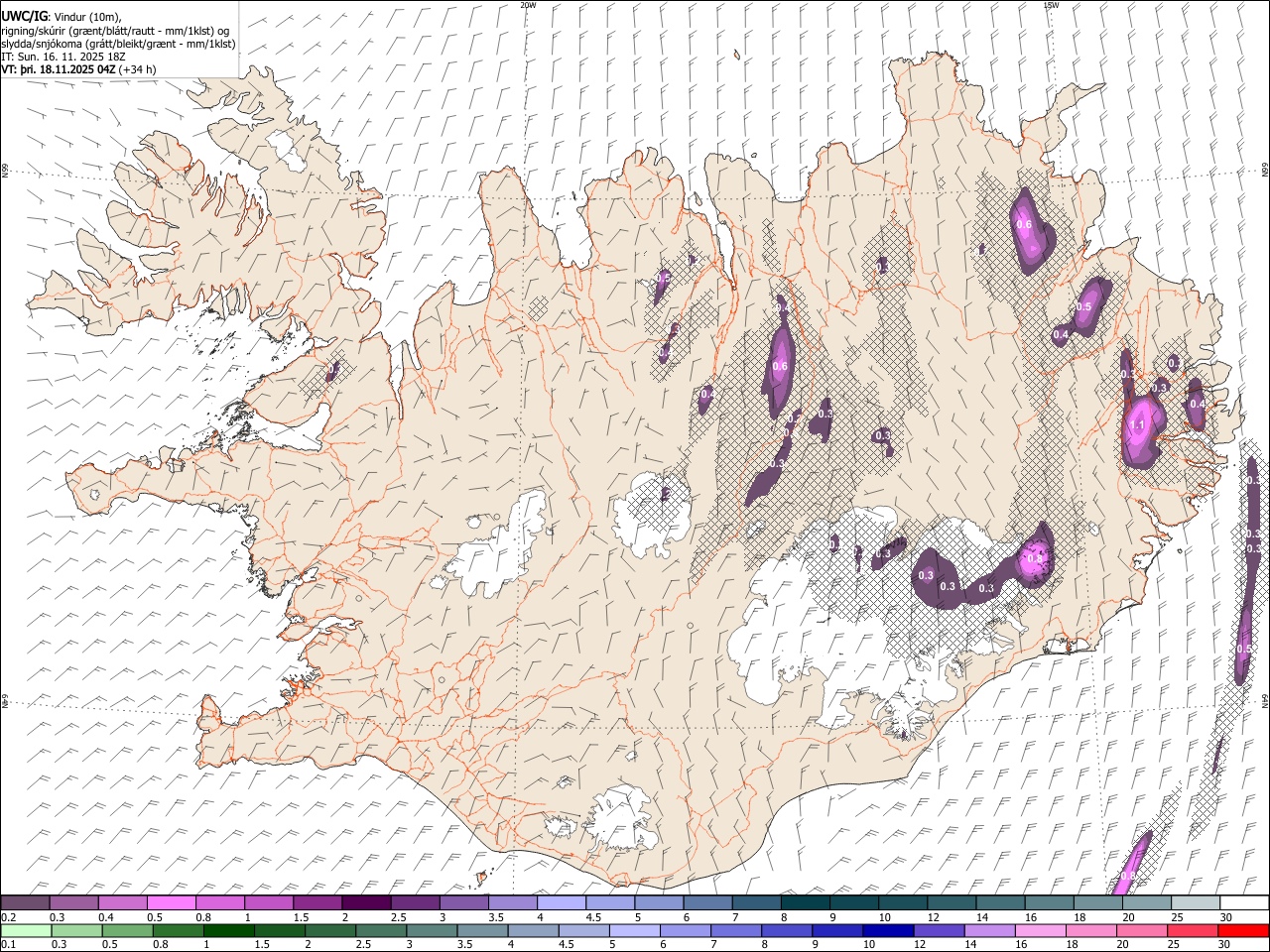Select the 'VT: þri. 18.11.2025 04Z (+34 h)' line
Image resolution: width=1270 pixels, height=952 pixels.
tap(78, 69)
